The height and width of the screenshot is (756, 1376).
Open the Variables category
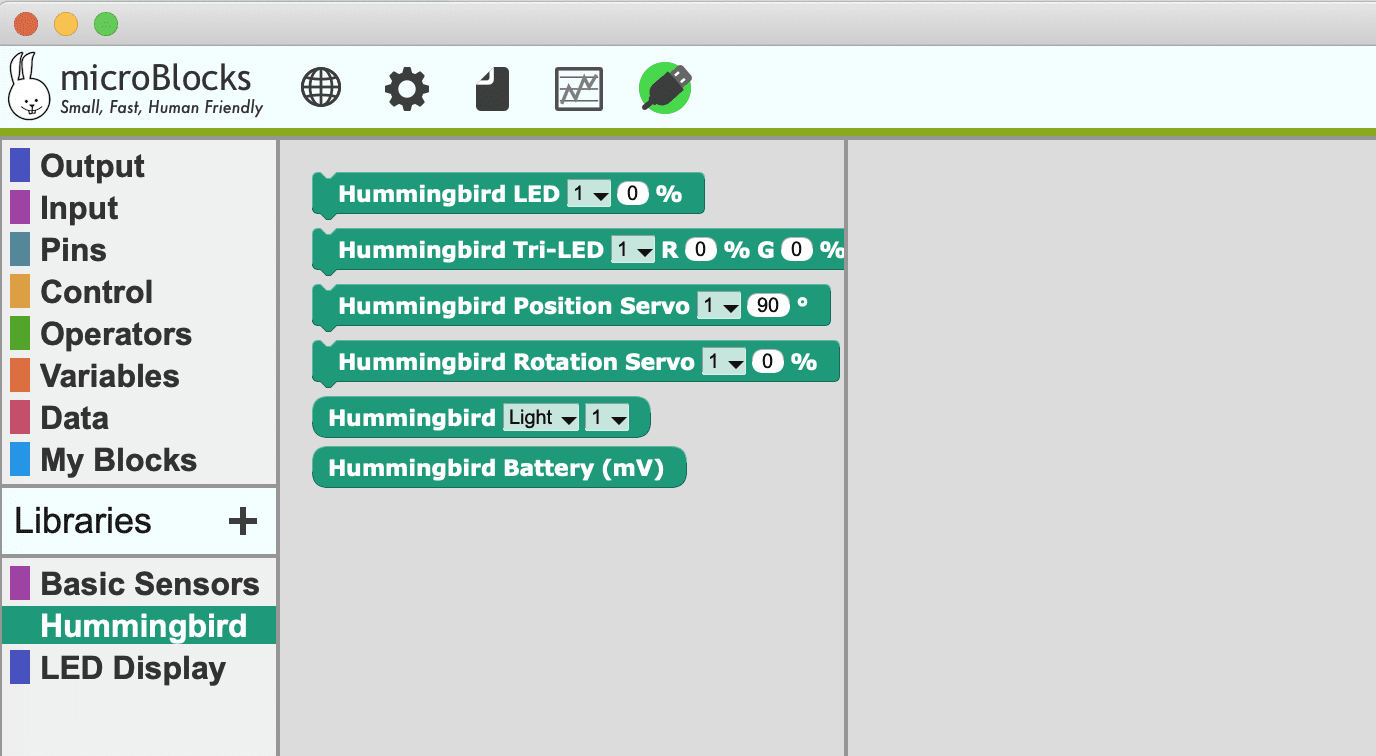[x=109, y=376]
